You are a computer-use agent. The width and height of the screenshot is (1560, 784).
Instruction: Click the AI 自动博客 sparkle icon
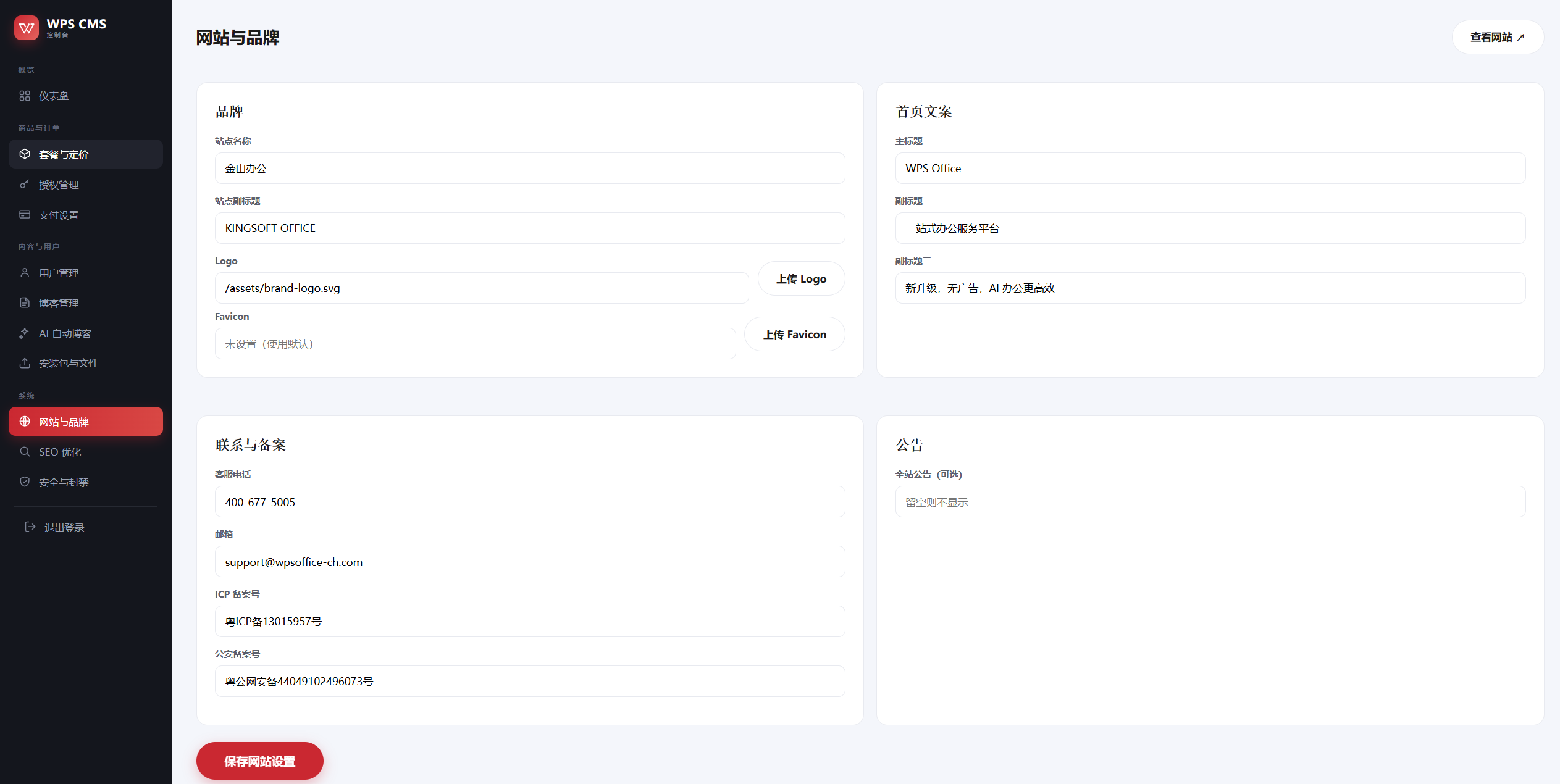[25, 333]
